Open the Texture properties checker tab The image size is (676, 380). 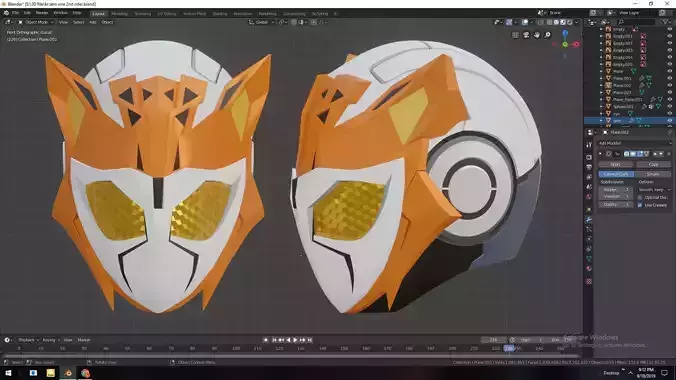click(589, 281)
